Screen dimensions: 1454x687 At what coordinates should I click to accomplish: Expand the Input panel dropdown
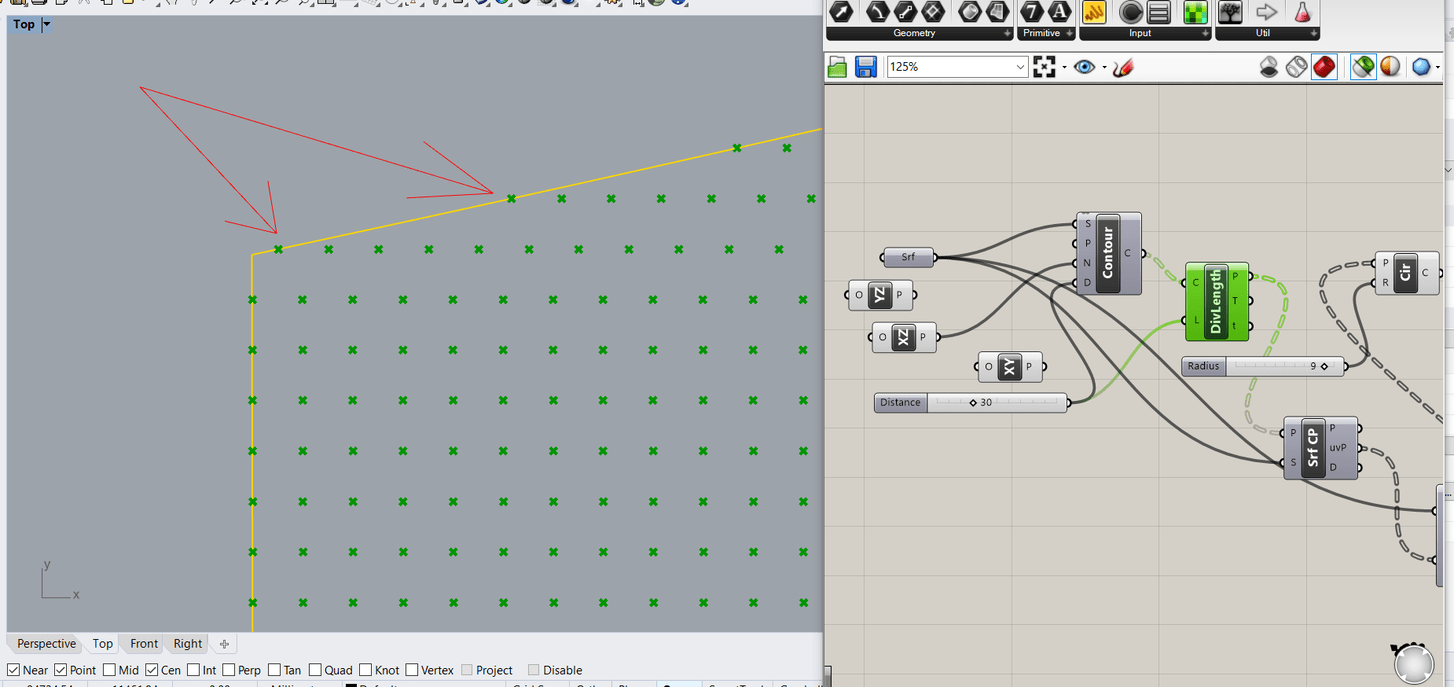[1203, 34]
